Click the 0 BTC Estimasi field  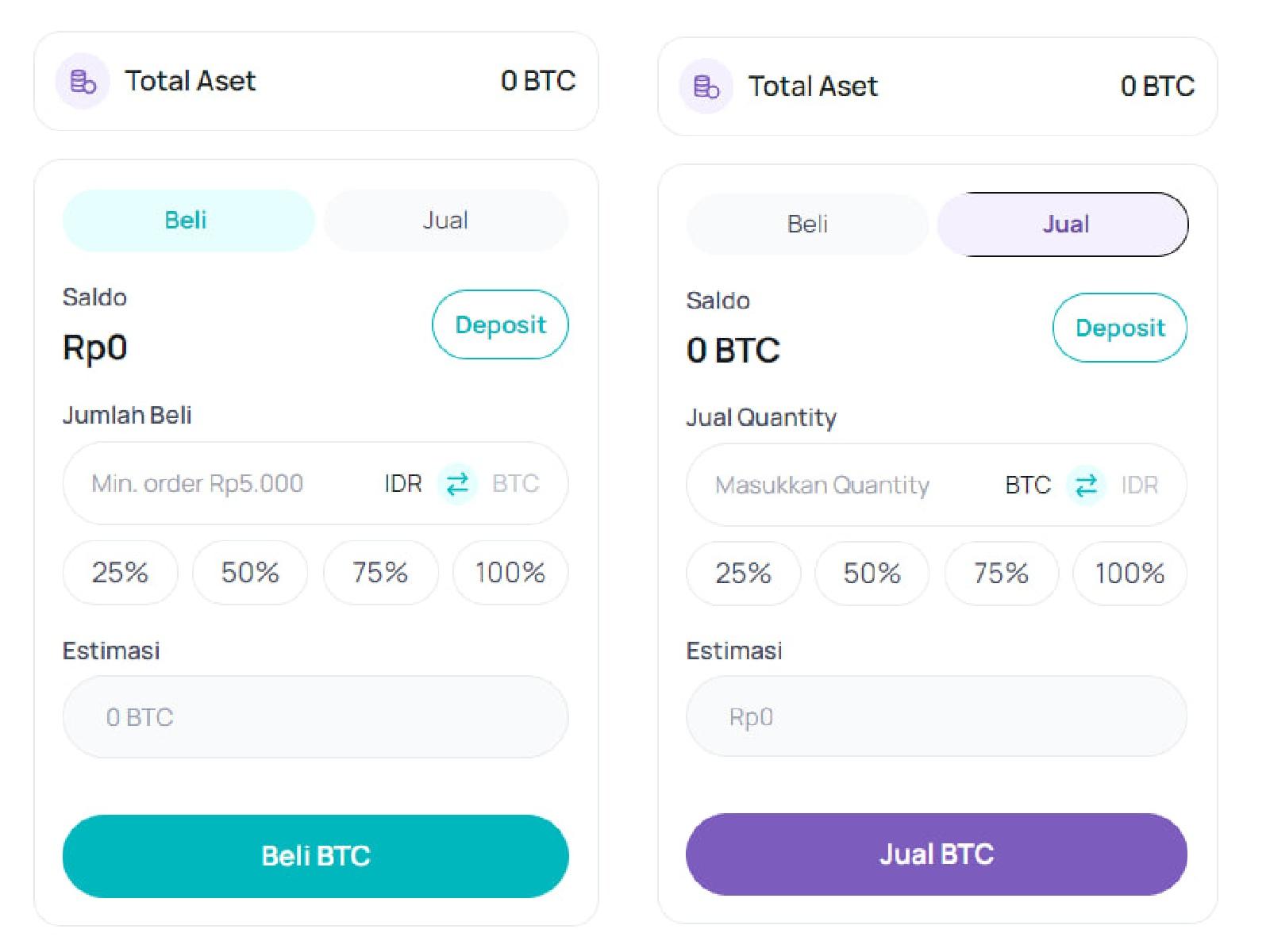pyautogui.click(x=315, y=716)
